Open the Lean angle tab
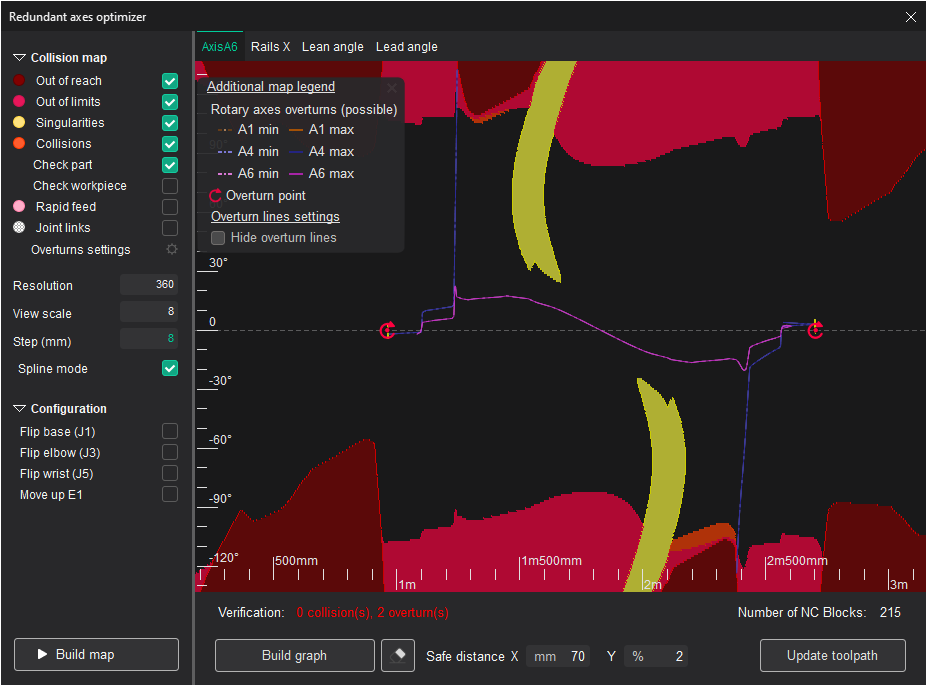This screenshot has height=686, width=927. point(332,47)
